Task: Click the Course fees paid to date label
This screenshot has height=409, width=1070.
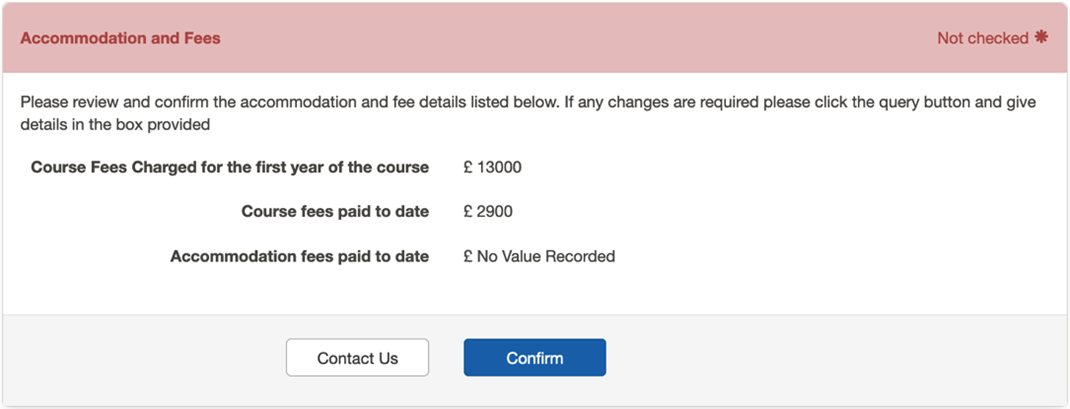Action: click(335, 211)
